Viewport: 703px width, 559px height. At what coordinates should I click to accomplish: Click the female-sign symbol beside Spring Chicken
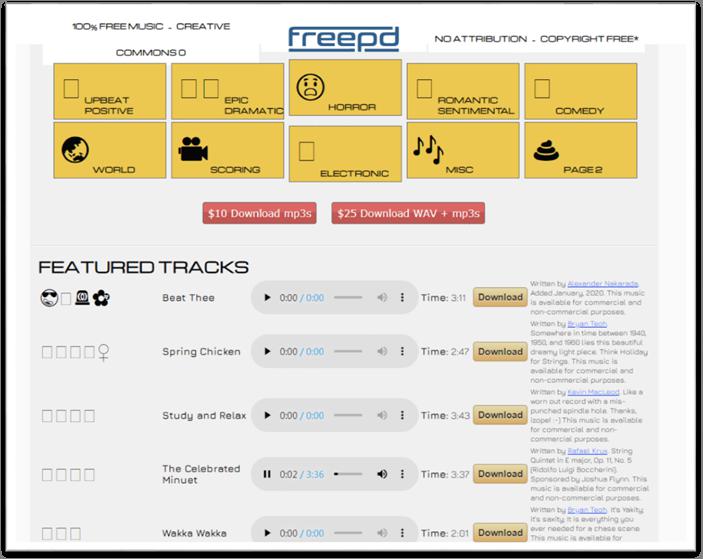[x=104, y=352]
